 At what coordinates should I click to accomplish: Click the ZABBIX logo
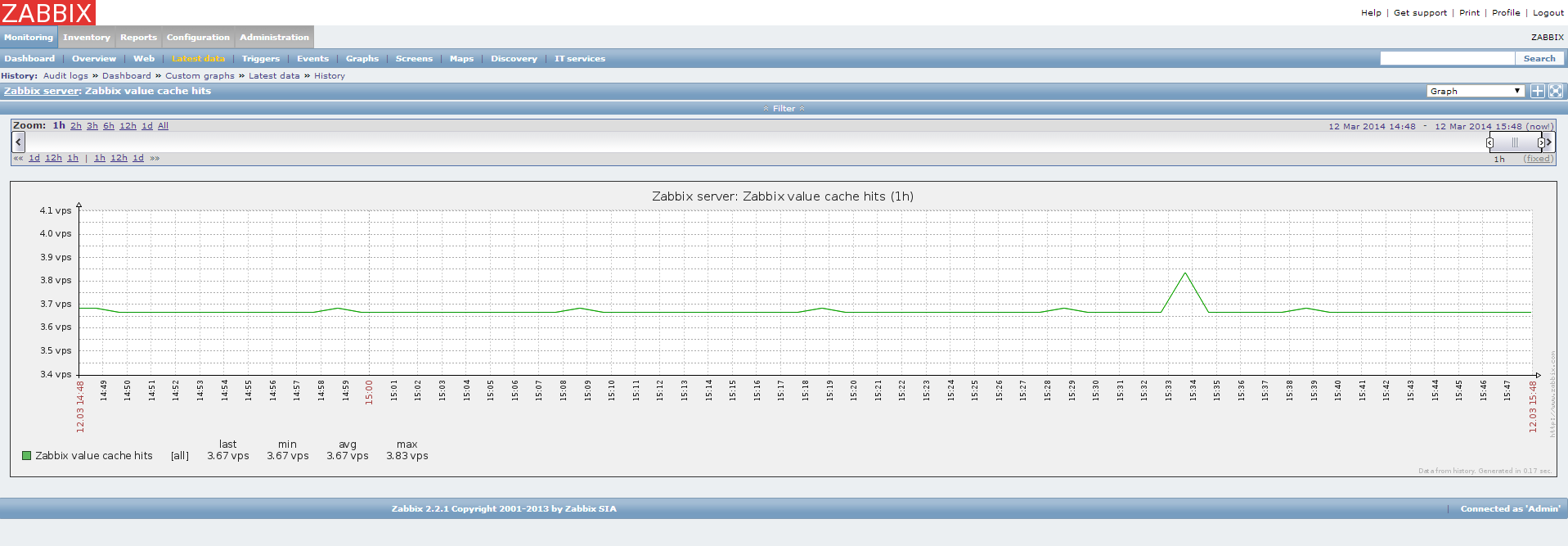(x=47, y=12)
